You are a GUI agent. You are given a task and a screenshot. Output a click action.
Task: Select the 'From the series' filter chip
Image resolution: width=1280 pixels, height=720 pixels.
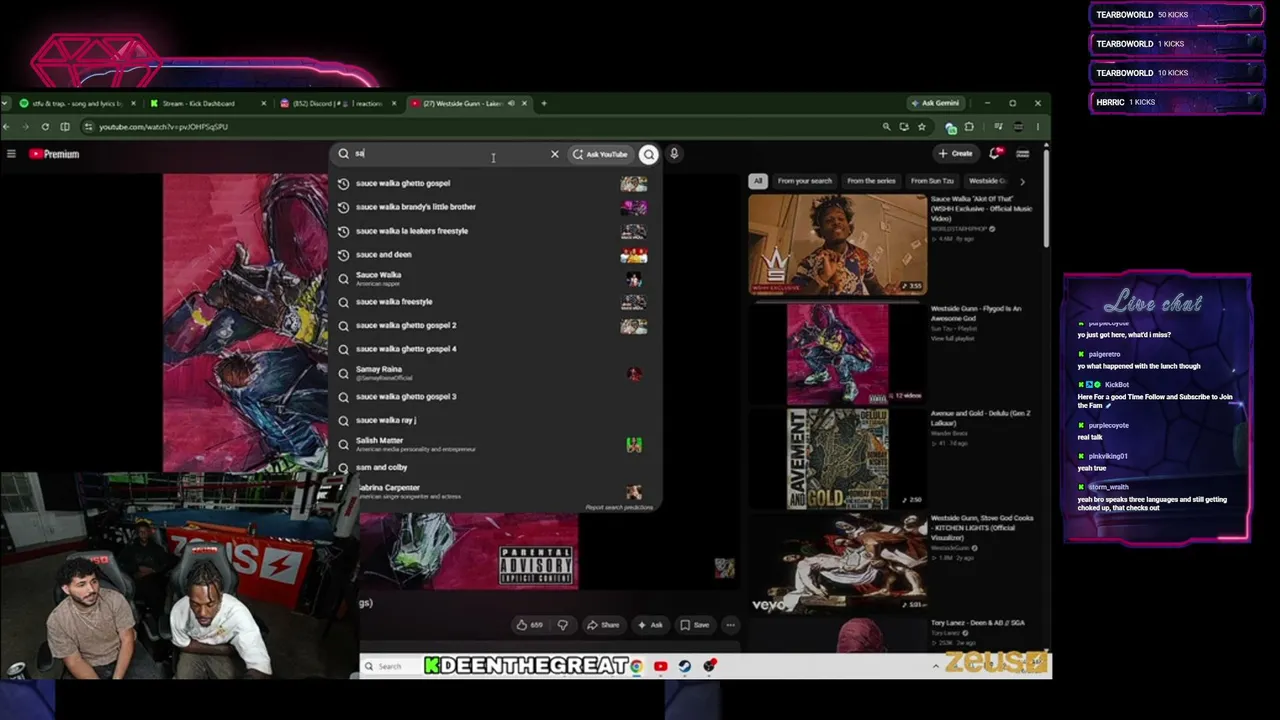pos(871,181)
